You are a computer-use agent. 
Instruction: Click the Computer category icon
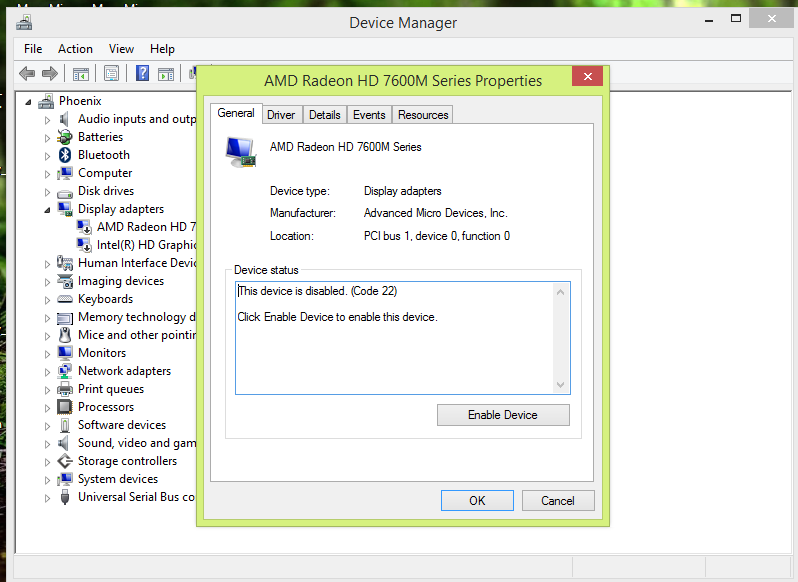(65, 173)
